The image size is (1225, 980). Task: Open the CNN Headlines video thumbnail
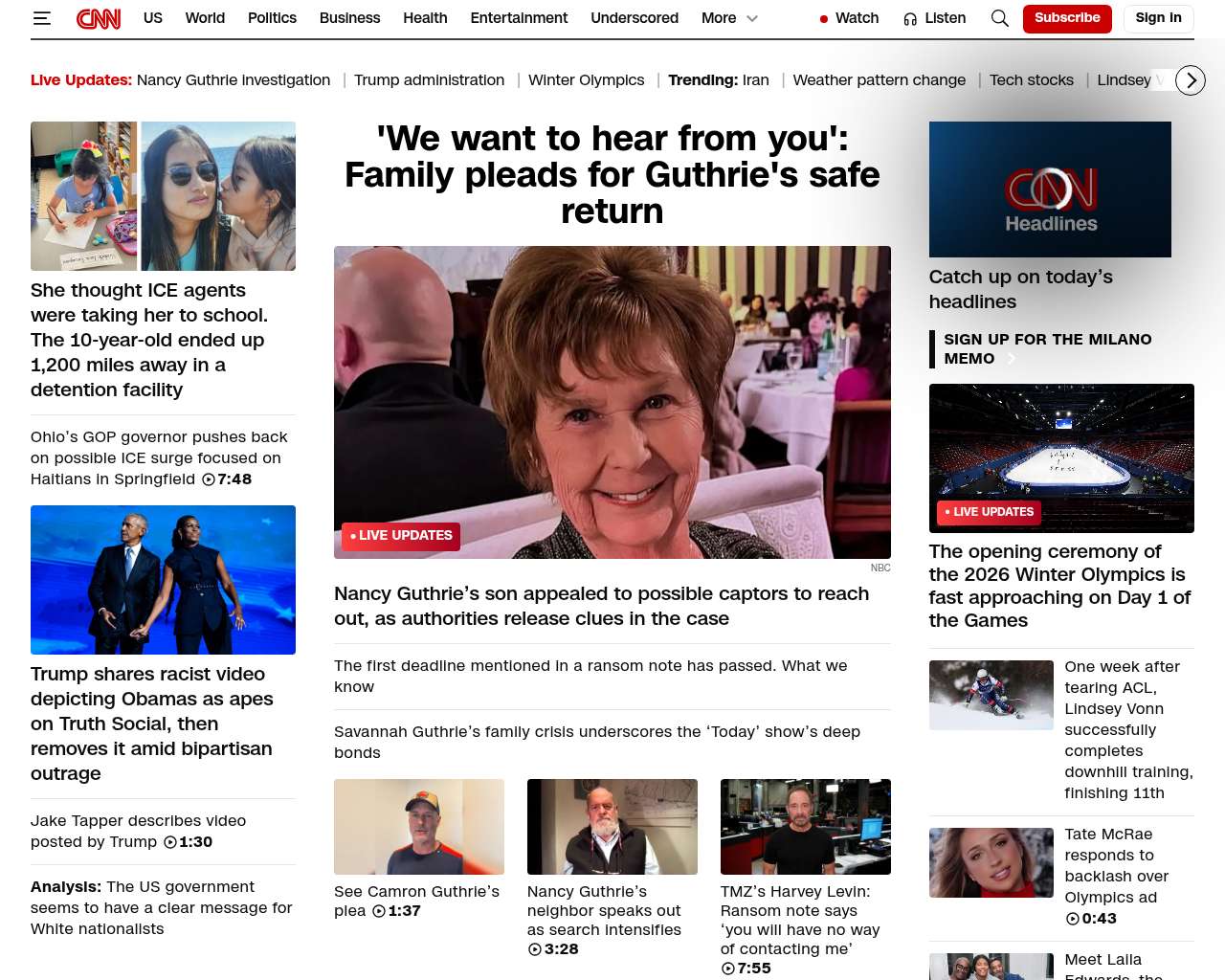coord(1050,189)
